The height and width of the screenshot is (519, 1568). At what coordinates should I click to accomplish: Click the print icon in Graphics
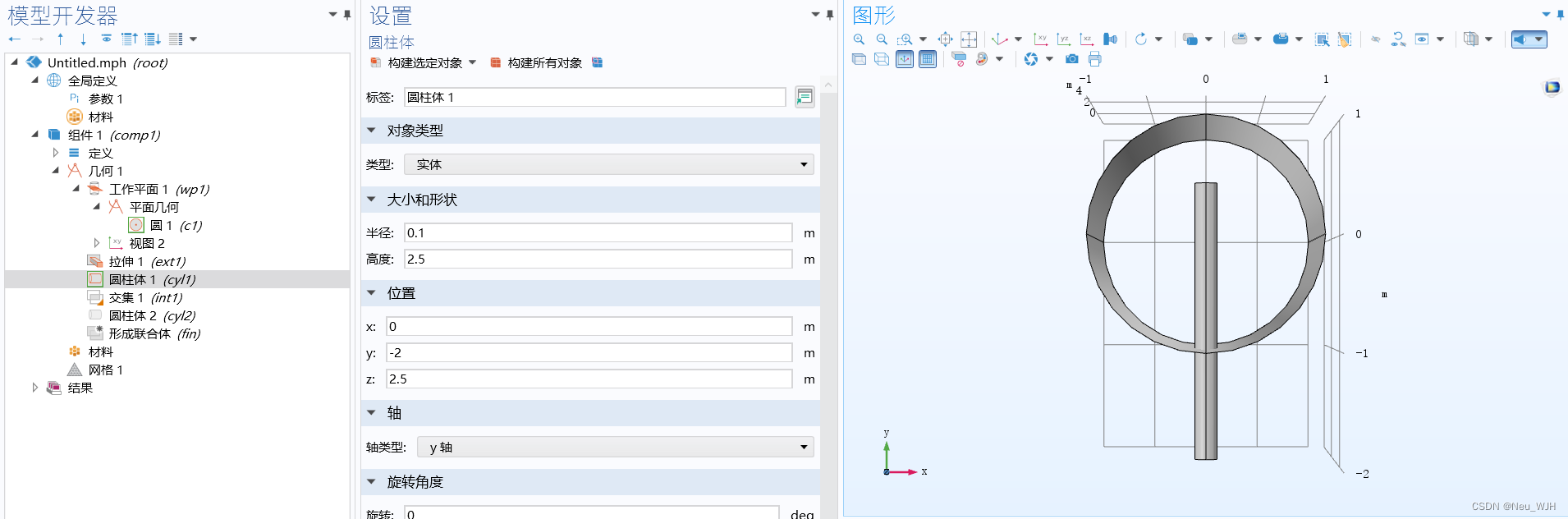(x=1094, y=59)
